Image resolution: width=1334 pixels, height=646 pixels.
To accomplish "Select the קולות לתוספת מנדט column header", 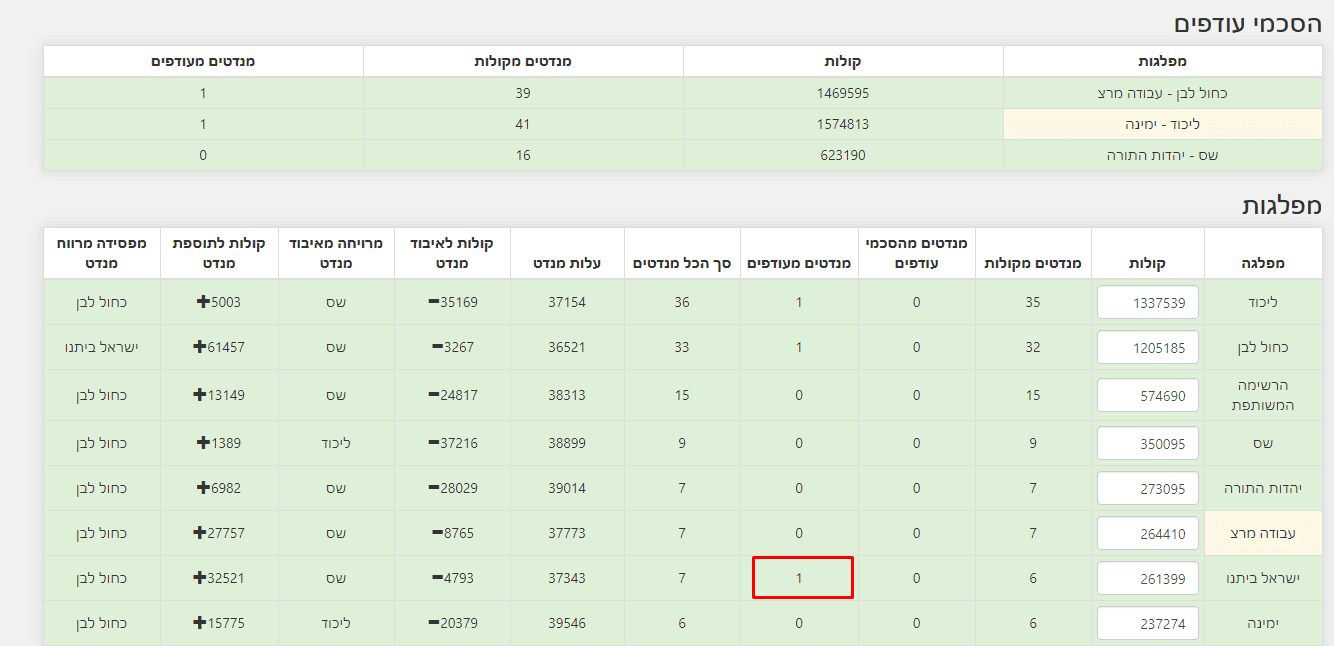I will [219, 253].
